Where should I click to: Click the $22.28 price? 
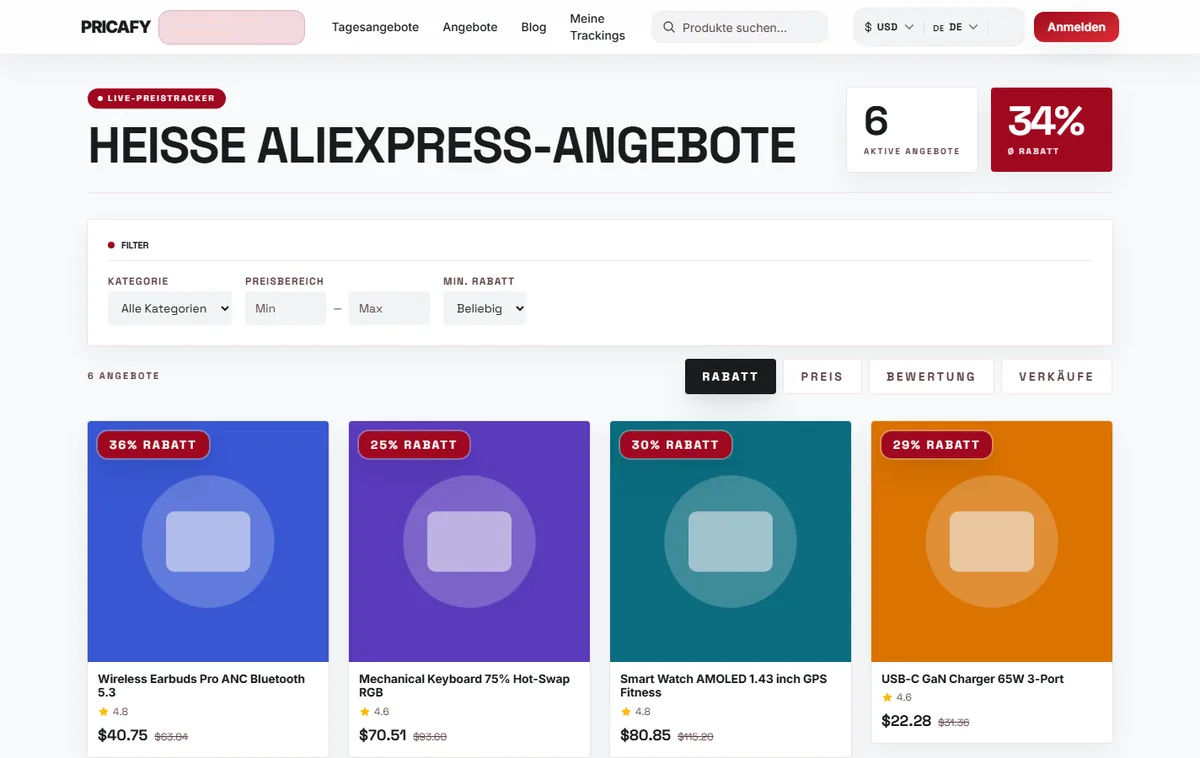(x=906, y=721)
